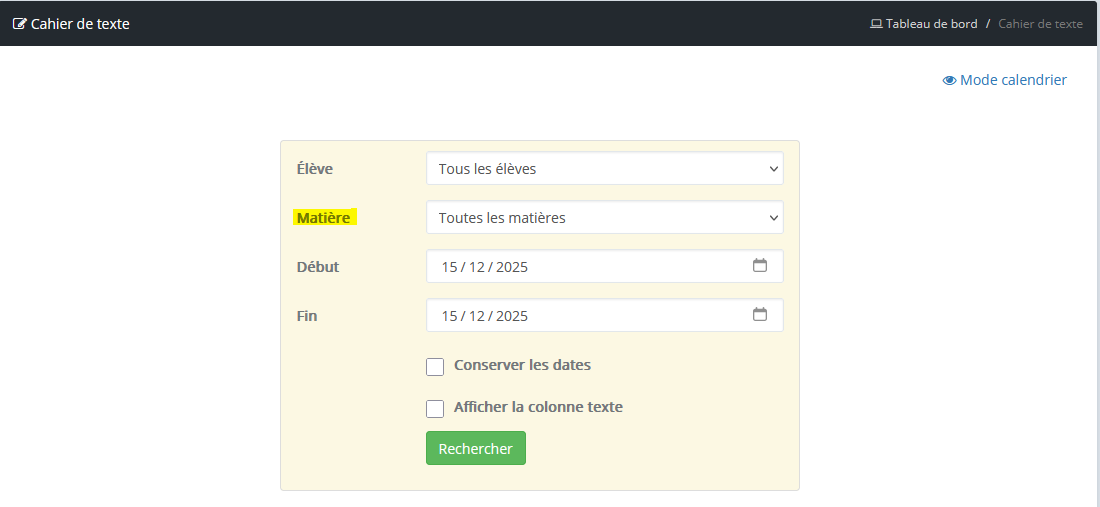Click the Cahier de texte breadcrumb item

tap(1040, 24)
